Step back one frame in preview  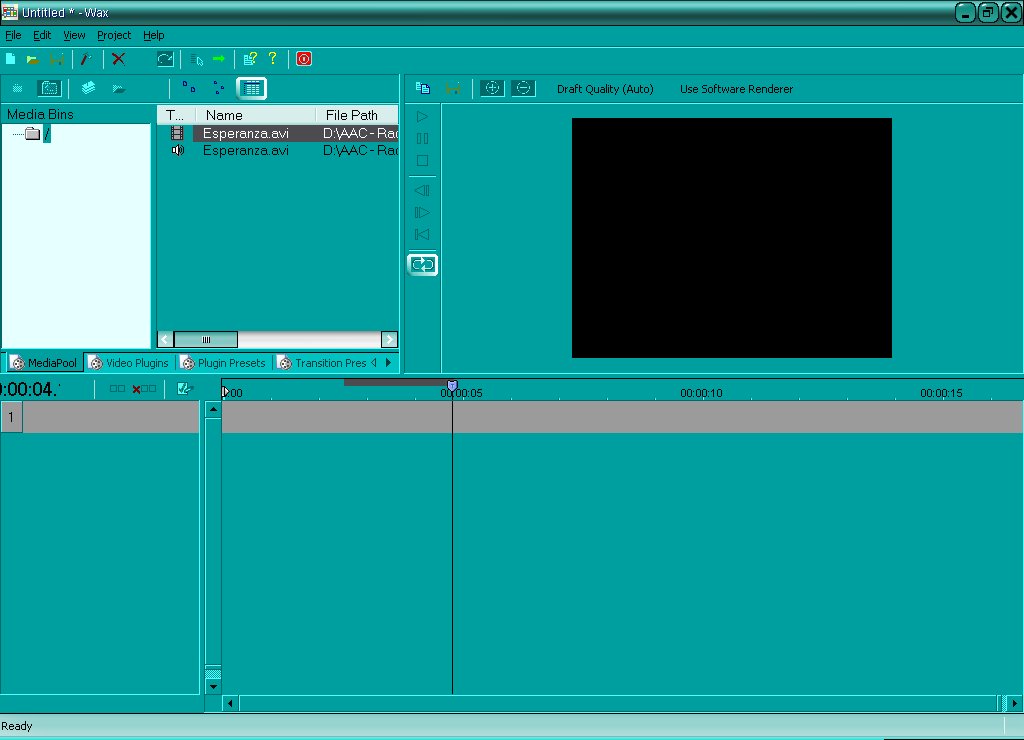423,191
